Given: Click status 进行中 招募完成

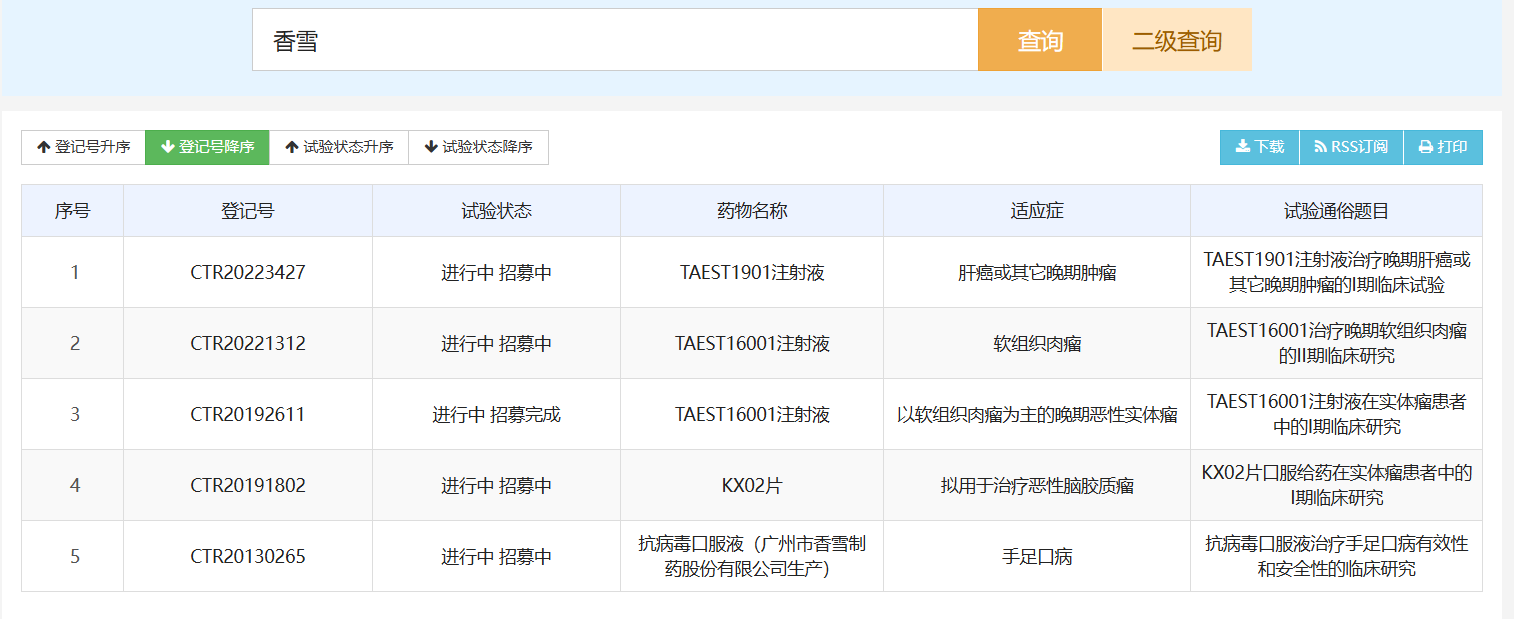Looking at the screenshot, I should (x=497, y=414).
